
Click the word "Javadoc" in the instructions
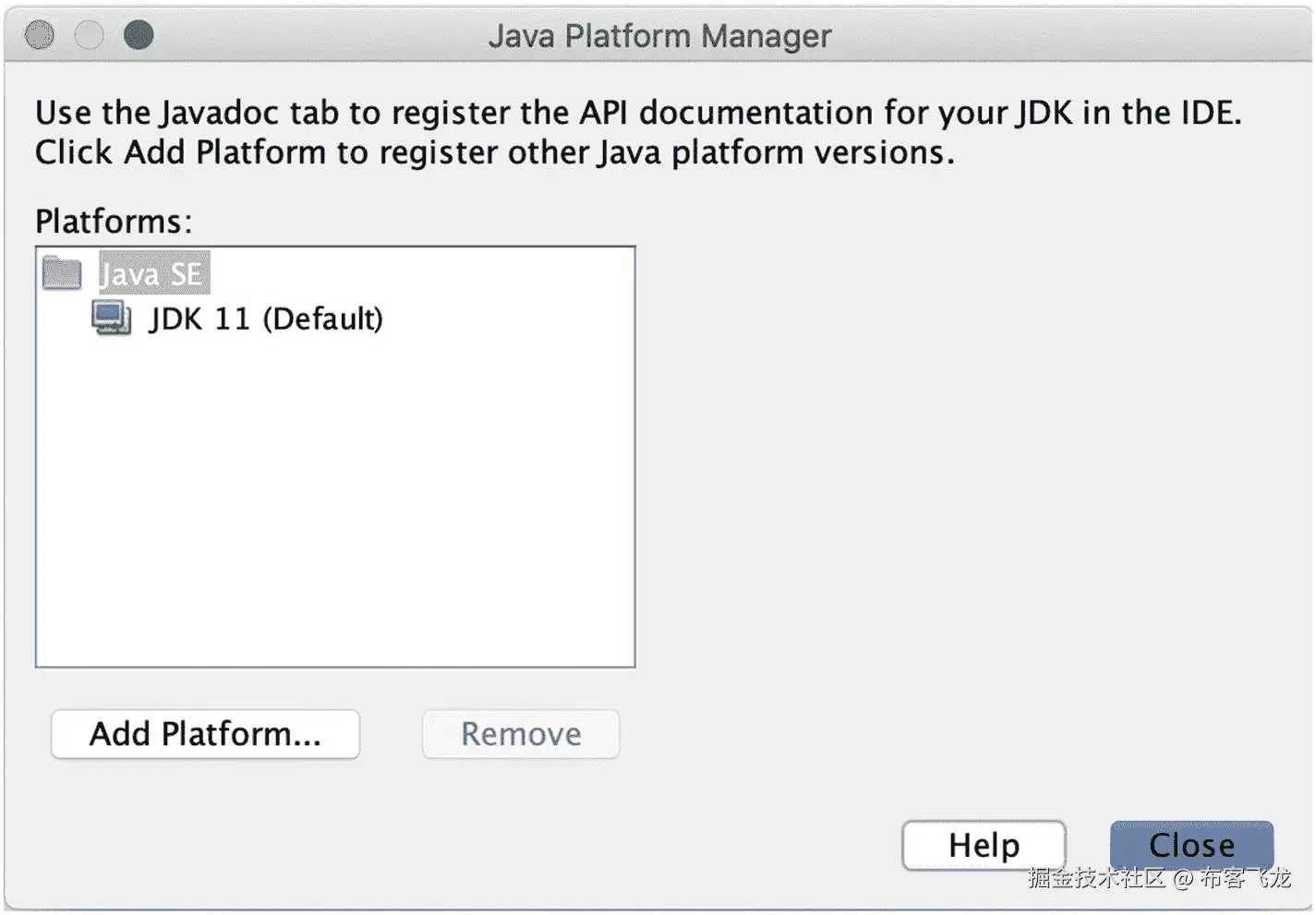219,113
